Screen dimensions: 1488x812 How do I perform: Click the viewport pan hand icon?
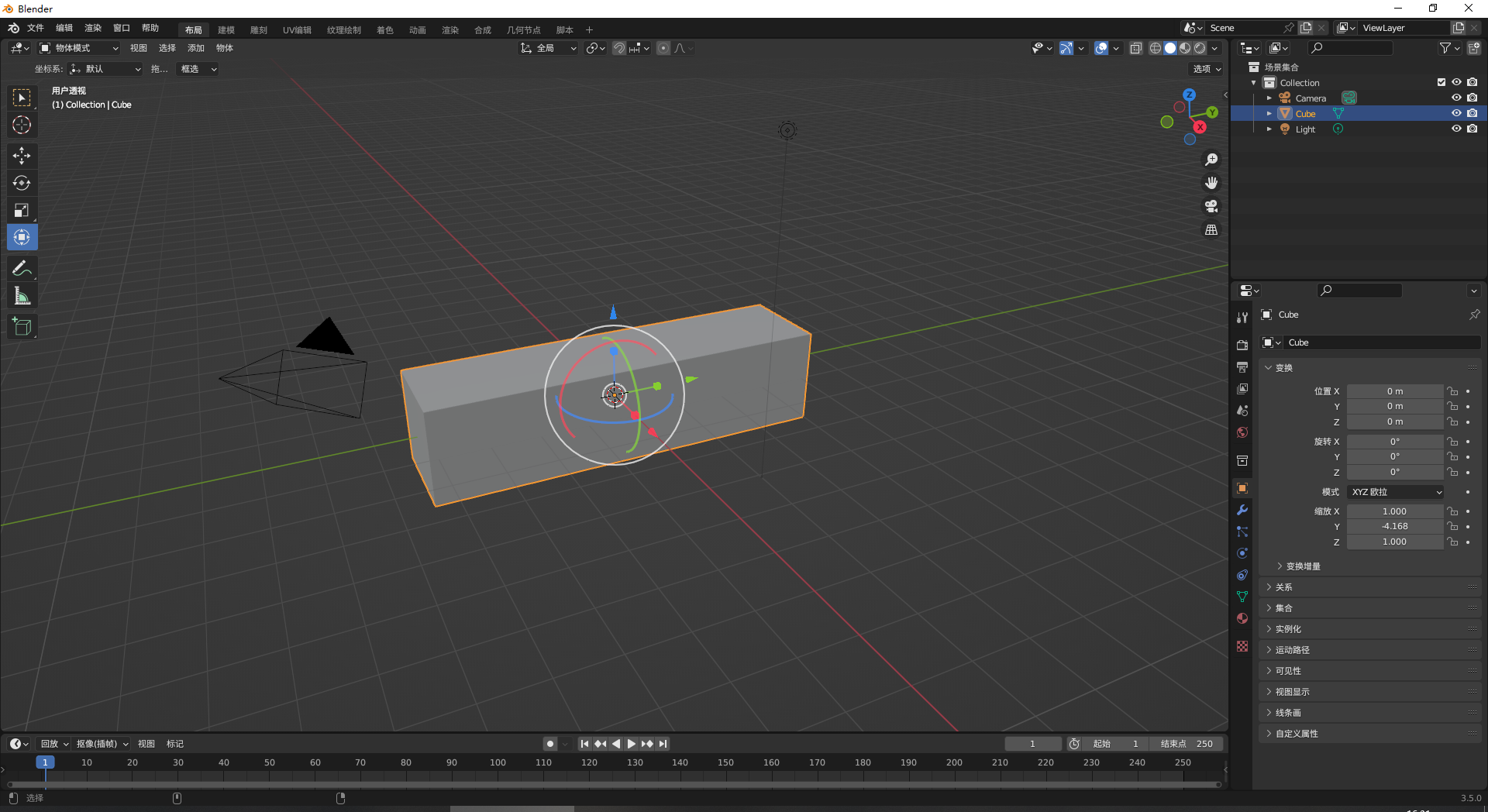1211,183
